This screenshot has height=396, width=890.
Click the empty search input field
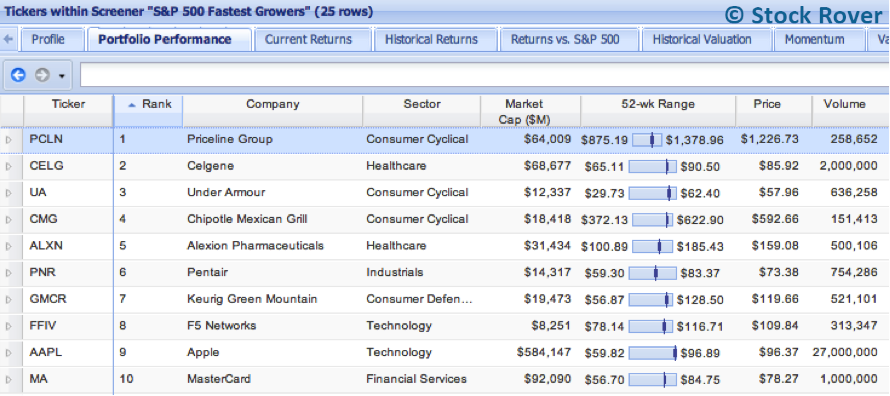pyautogui.click(x=485, y=75)
